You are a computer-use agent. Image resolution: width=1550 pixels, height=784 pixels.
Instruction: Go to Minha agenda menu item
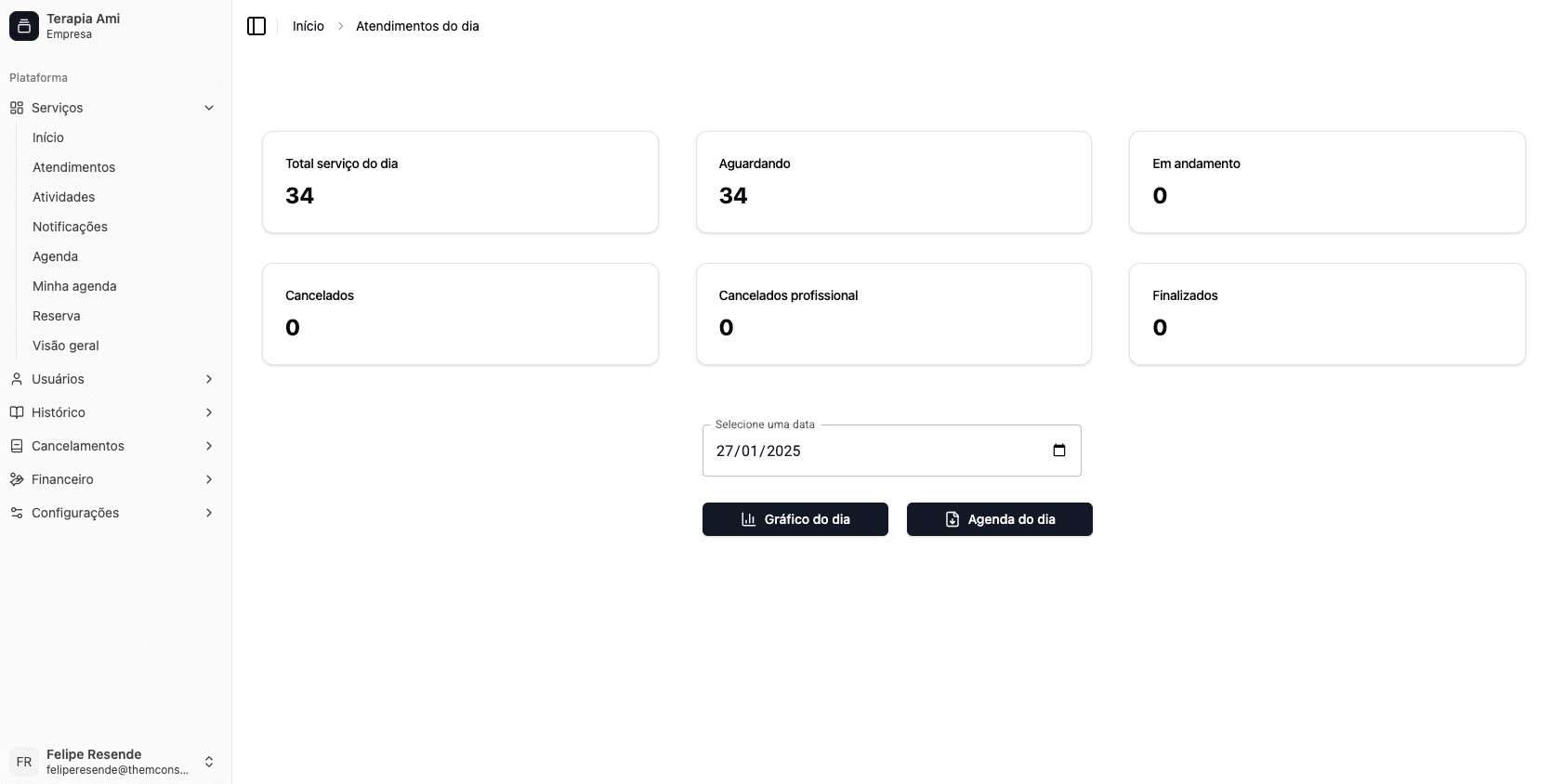pyautogui.click(x=74, y=286)
